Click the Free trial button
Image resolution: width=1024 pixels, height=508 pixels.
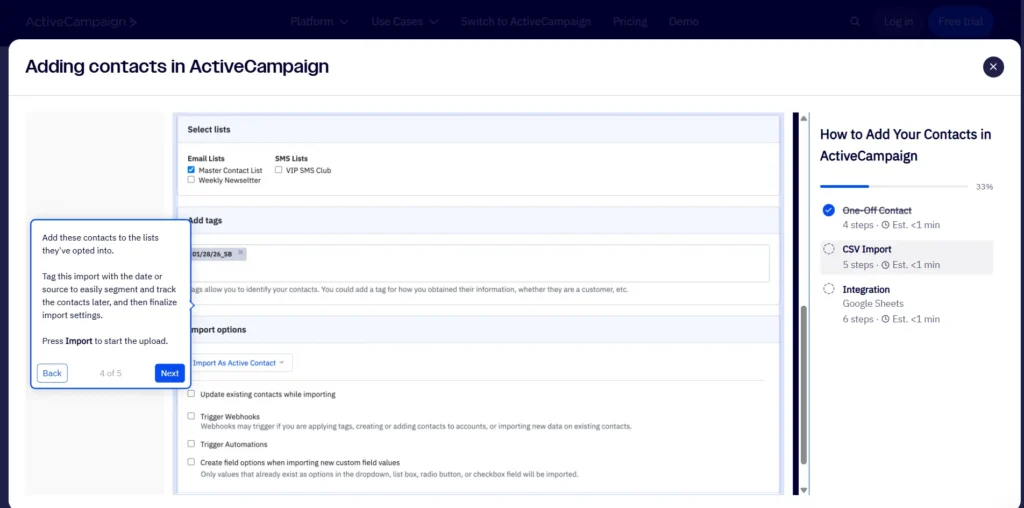960,22
